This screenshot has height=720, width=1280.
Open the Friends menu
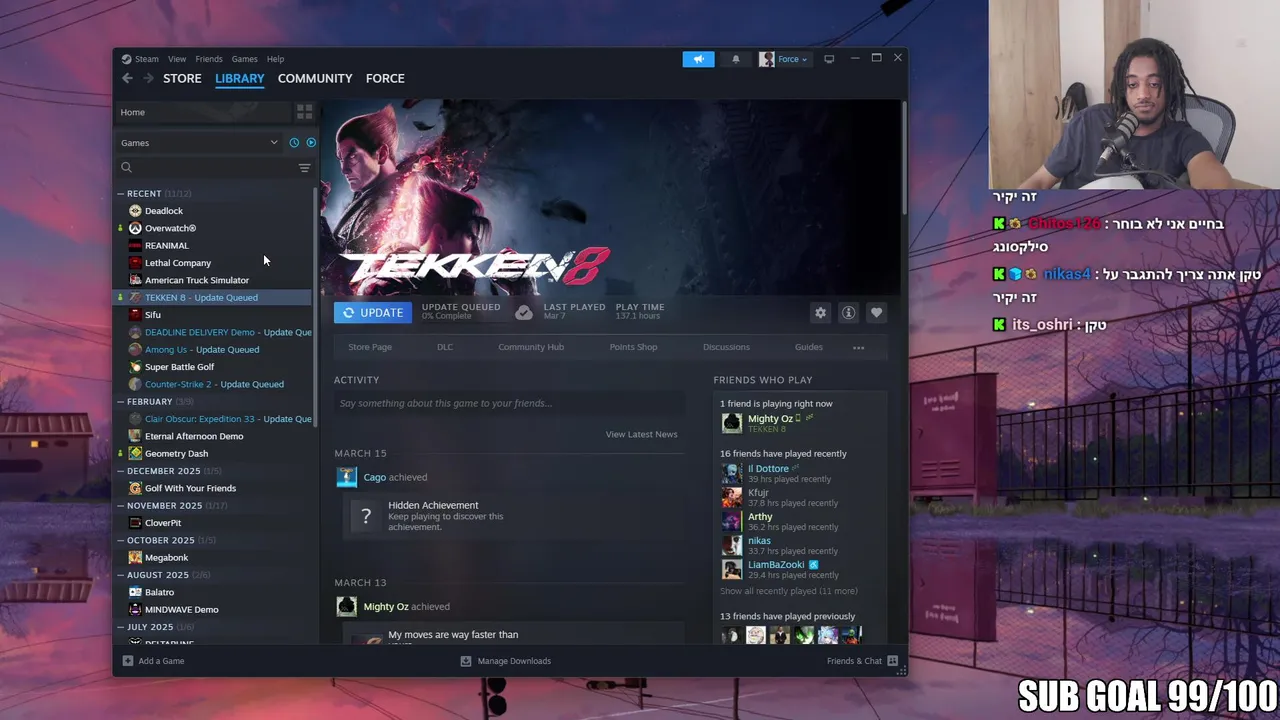[209, 59]
